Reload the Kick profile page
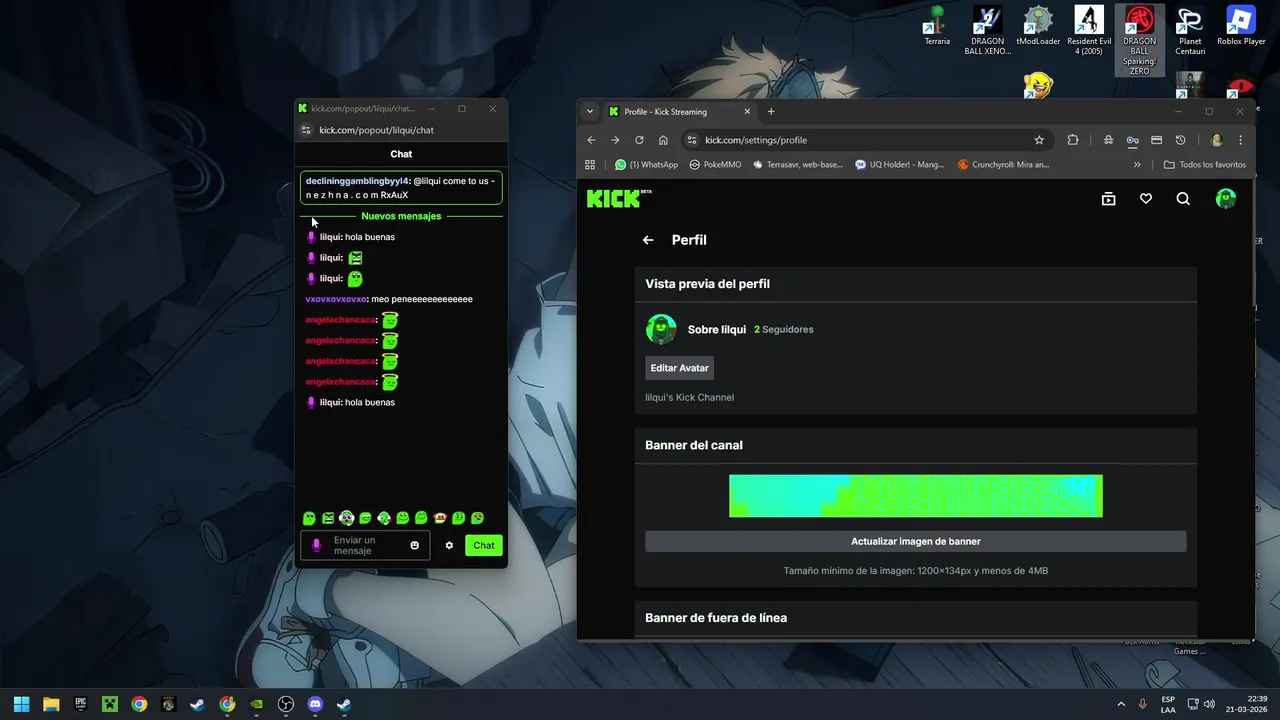 [639, 140]
